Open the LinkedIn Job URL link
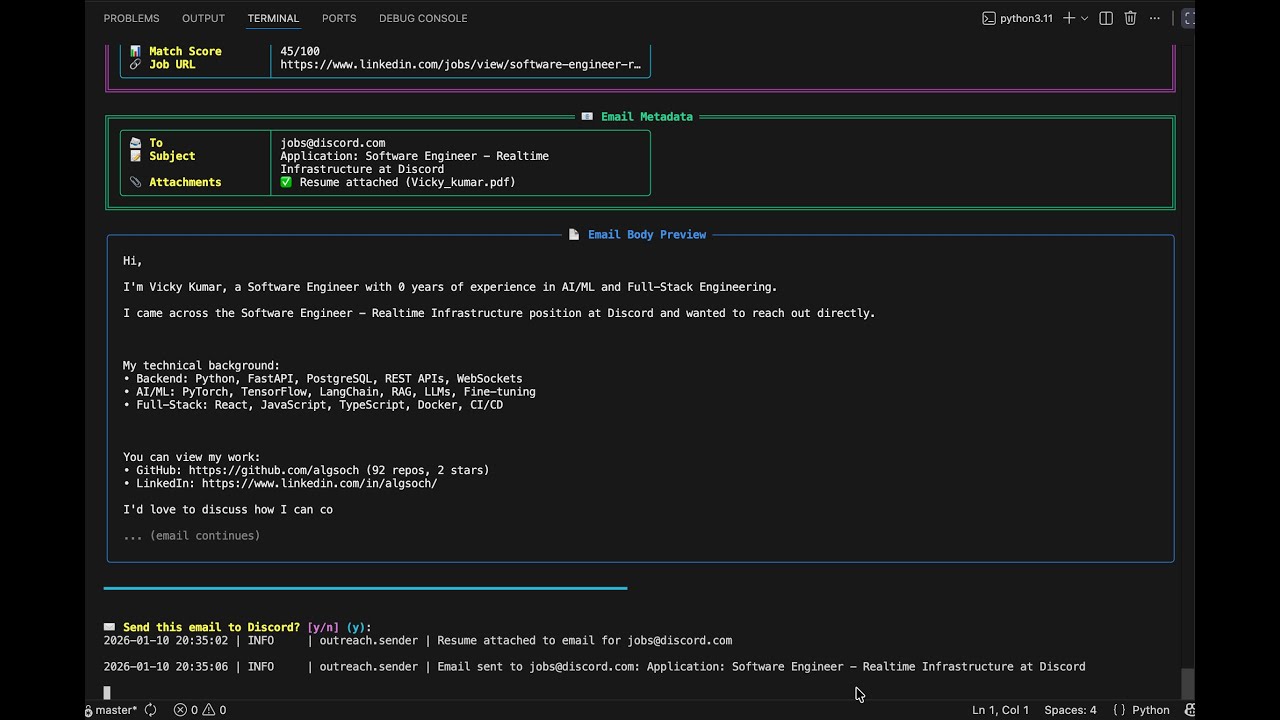1280x720 pixels. click(461, 64)
